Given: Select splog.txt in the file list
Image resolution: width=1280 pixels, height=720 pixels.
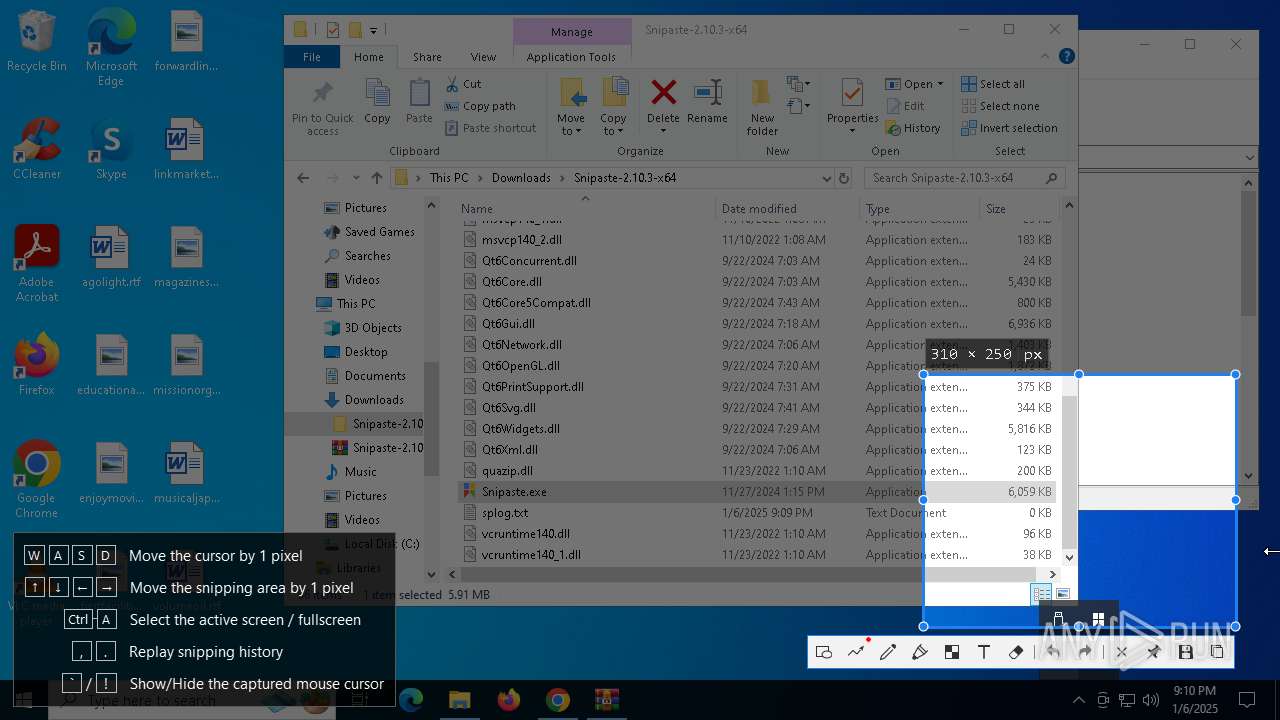Looking at the screenshot, I should (x=757, y=513).
